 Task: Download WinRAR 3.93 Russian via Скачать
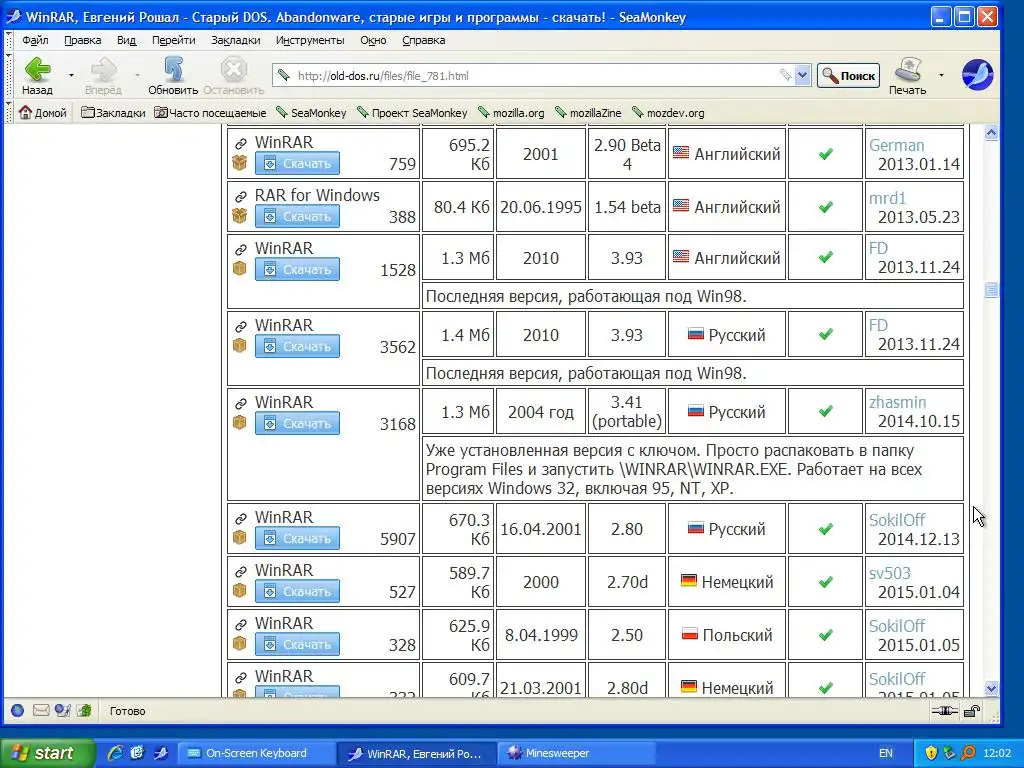[x=297, y=346]
